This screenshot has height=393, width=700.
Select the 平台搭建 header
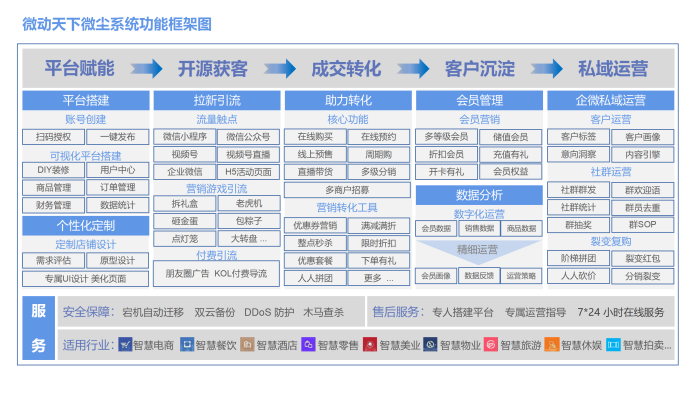86,100
